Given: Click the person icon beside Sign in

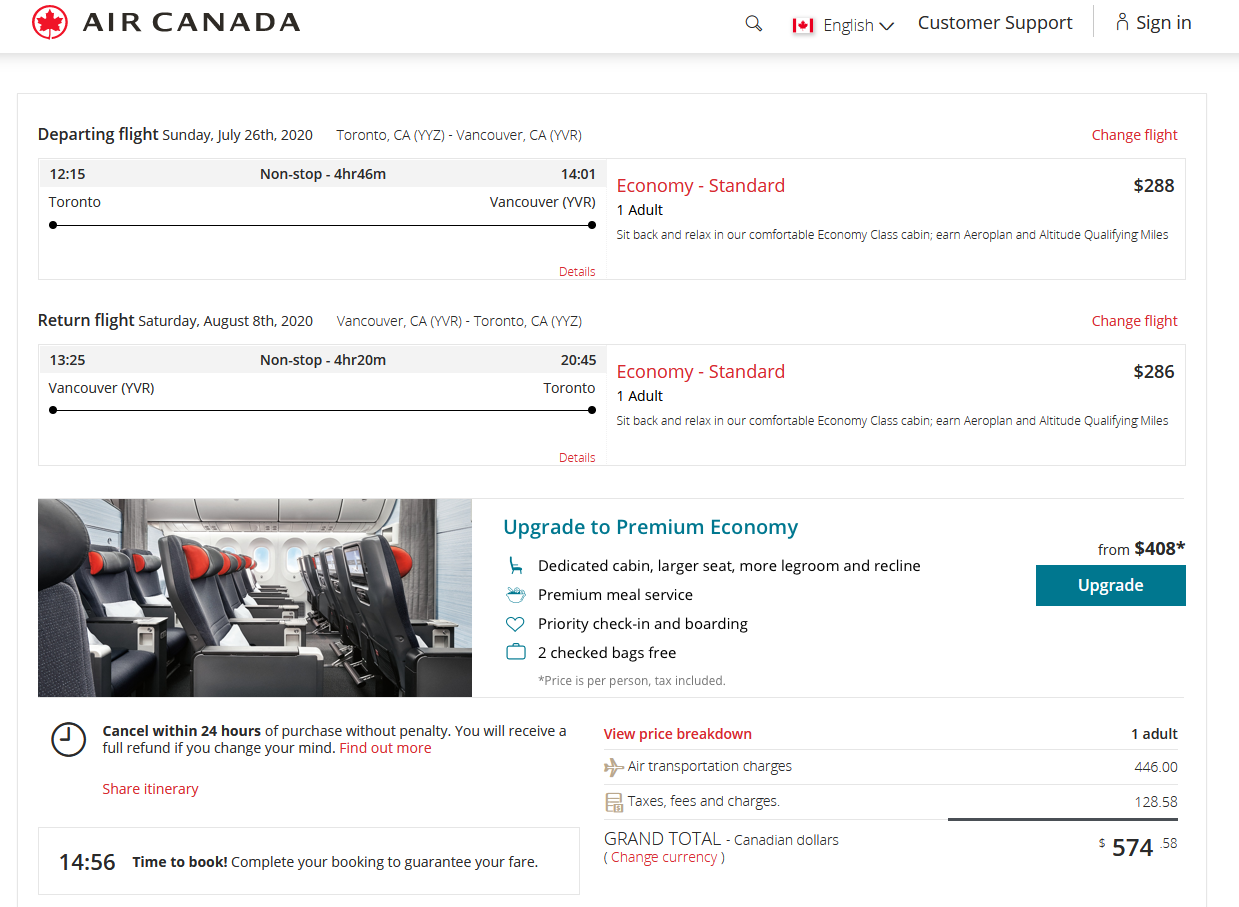Looking at the screenshot, I should point(1122,22).
